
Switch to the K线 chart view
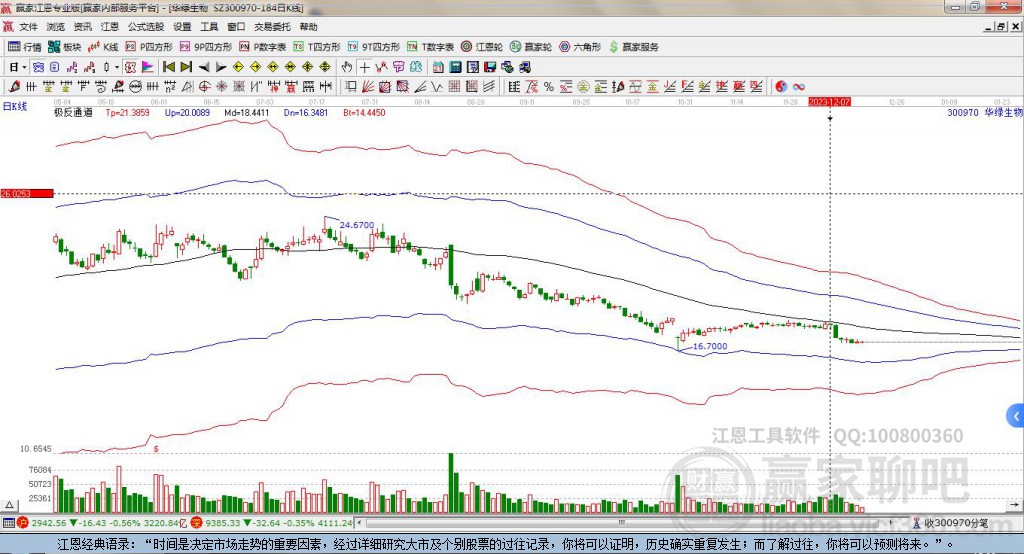105,46
